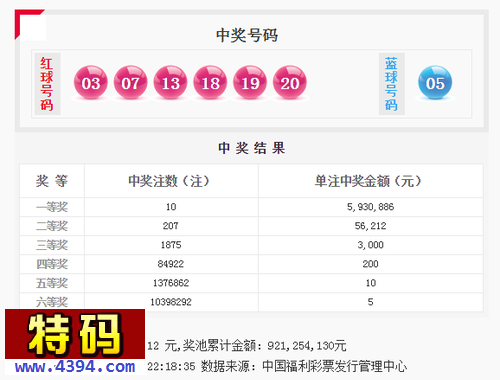This screenshot has width=500, height=380.
Task: Click red ball number 03
Action: coord(91,82)
